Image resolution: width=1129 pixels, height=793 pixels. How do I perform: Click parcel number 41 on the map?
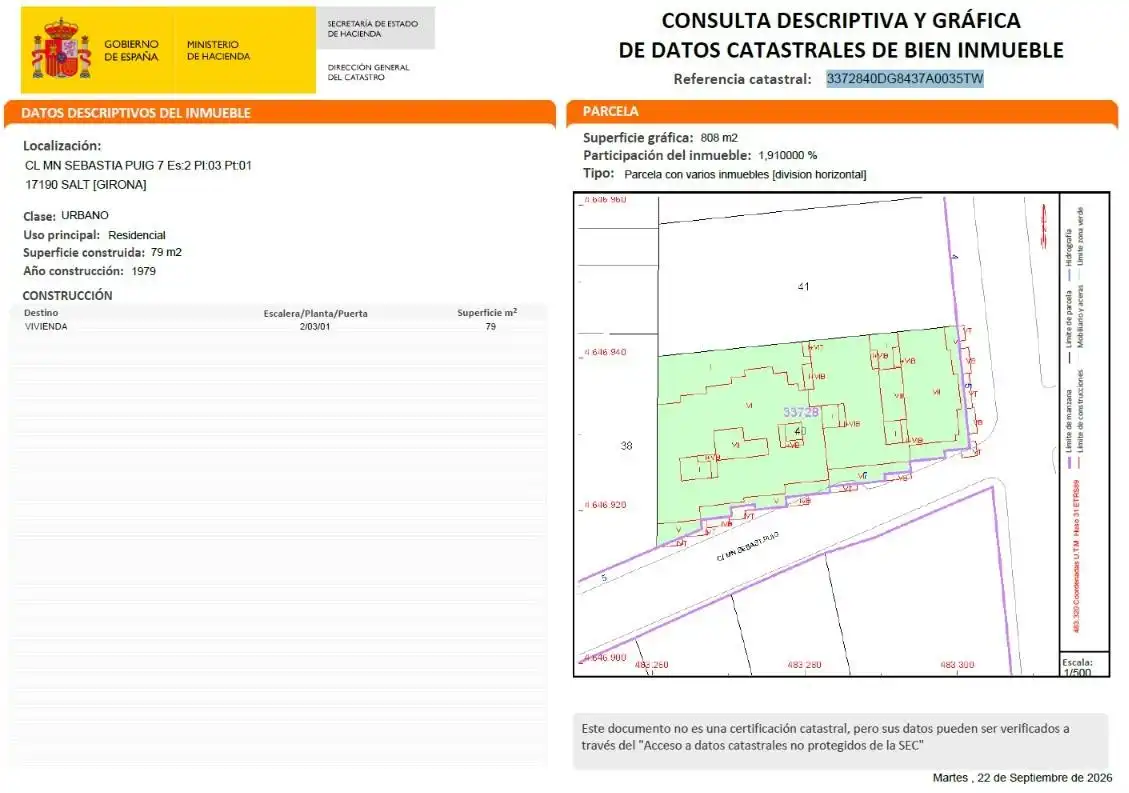point(804,287)
